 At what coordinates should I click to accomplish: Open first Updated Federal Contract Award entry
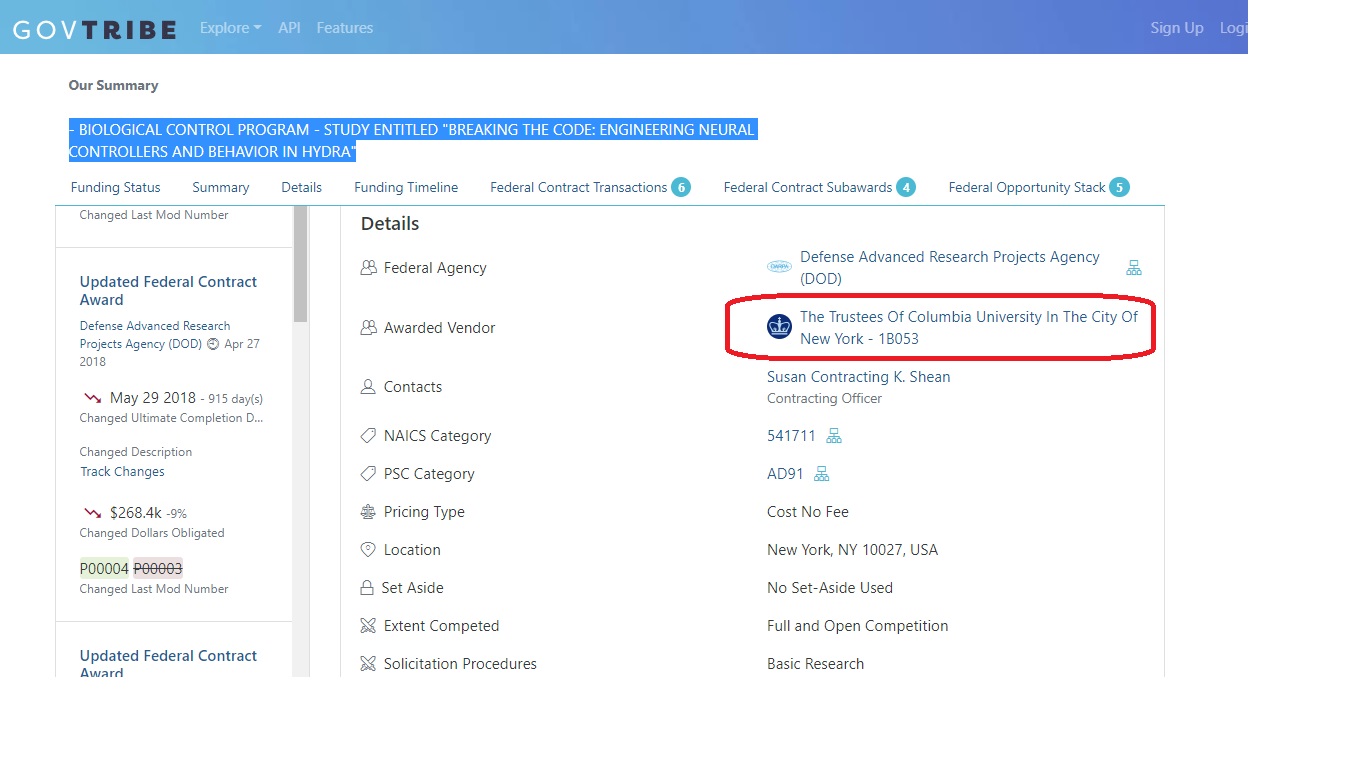tap(168, 291)
